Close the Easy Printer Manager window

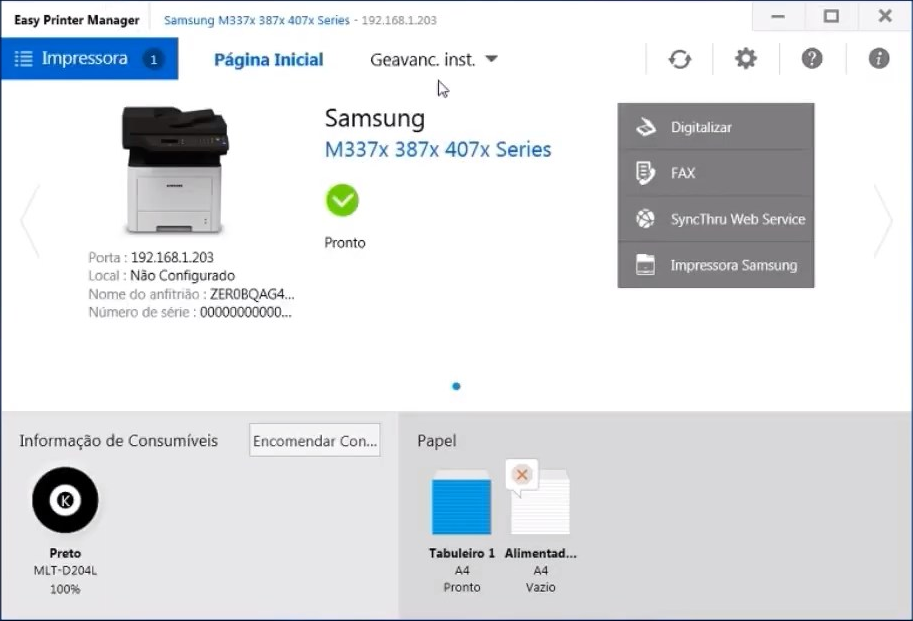[885, 16]
